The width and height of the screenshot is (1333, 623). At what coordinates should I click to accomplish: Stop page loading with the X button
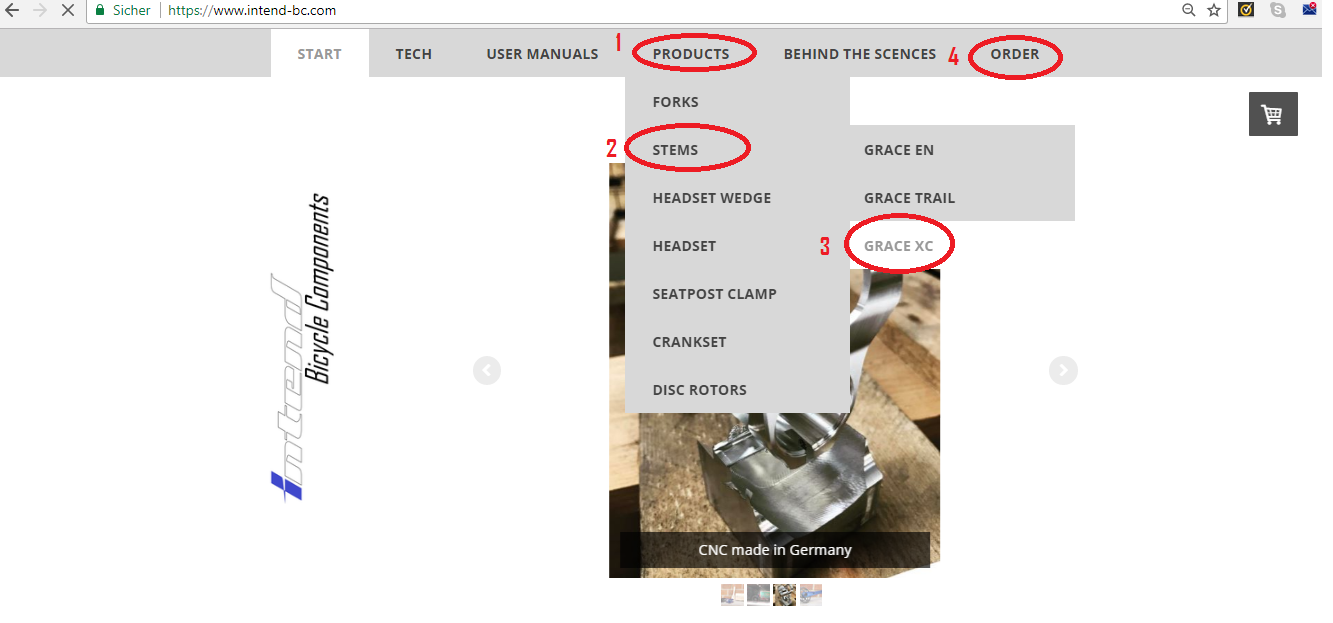pos(67,10)
